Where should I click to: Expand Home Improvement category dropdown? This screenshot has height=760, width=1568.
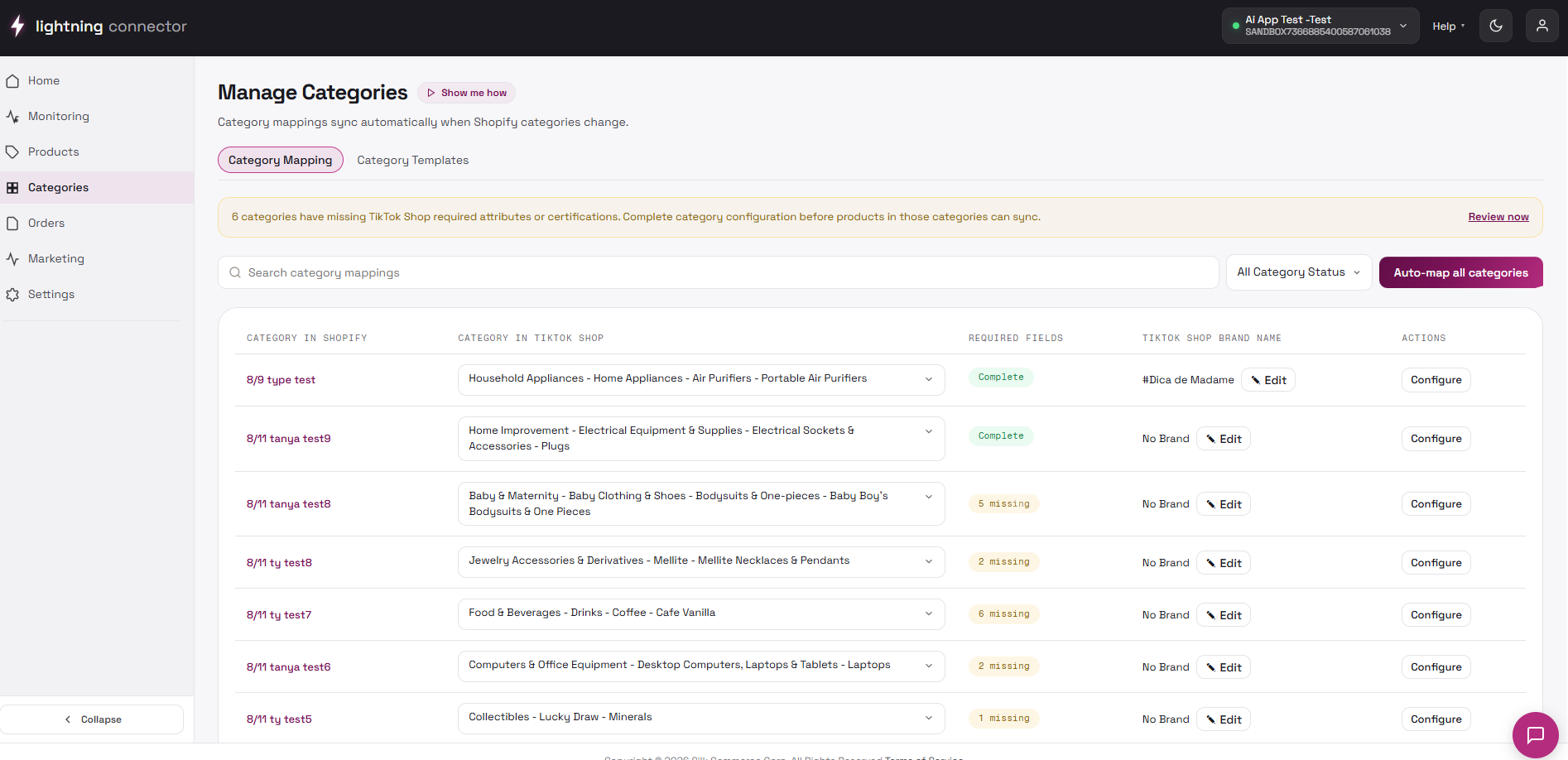(x=701, y=438)
